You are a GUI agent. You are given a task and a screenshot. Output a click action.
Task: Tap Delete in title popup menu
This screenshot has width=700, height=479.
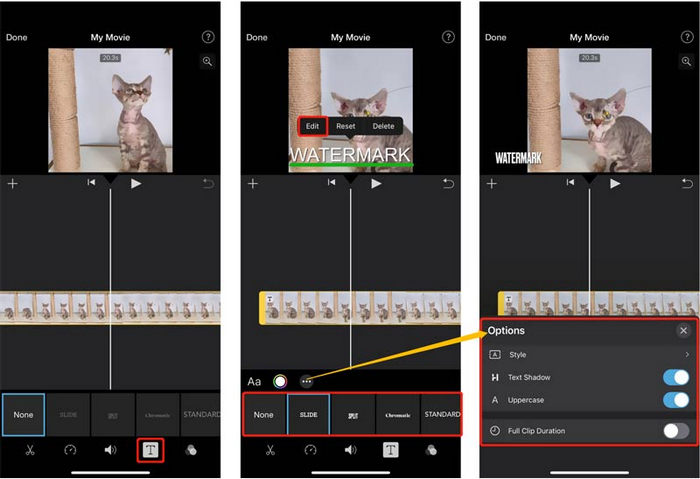point(383,126)
